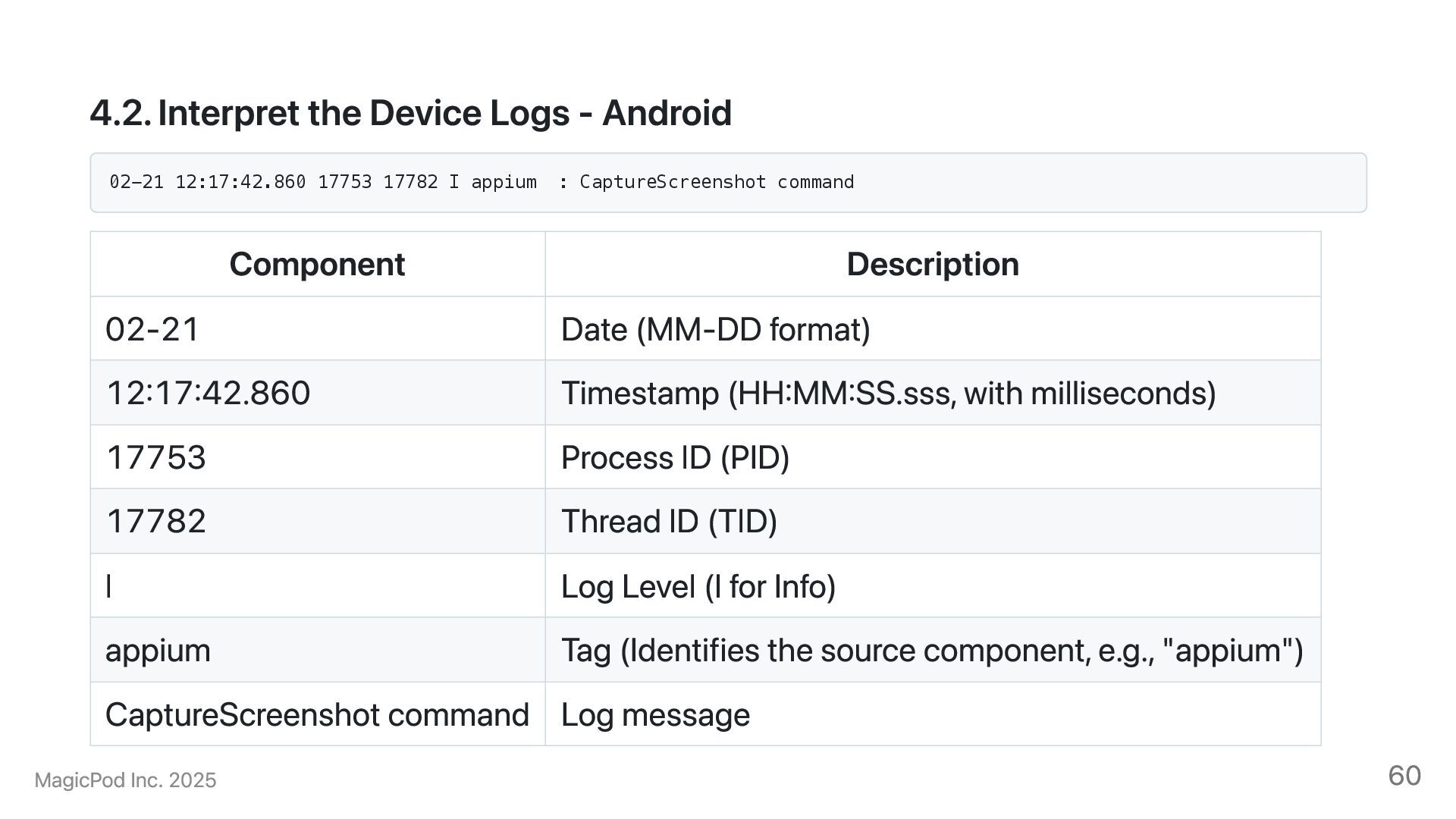Click the 'Description' column header
This screenshot has width=1456, height=819.
[932, 265]
